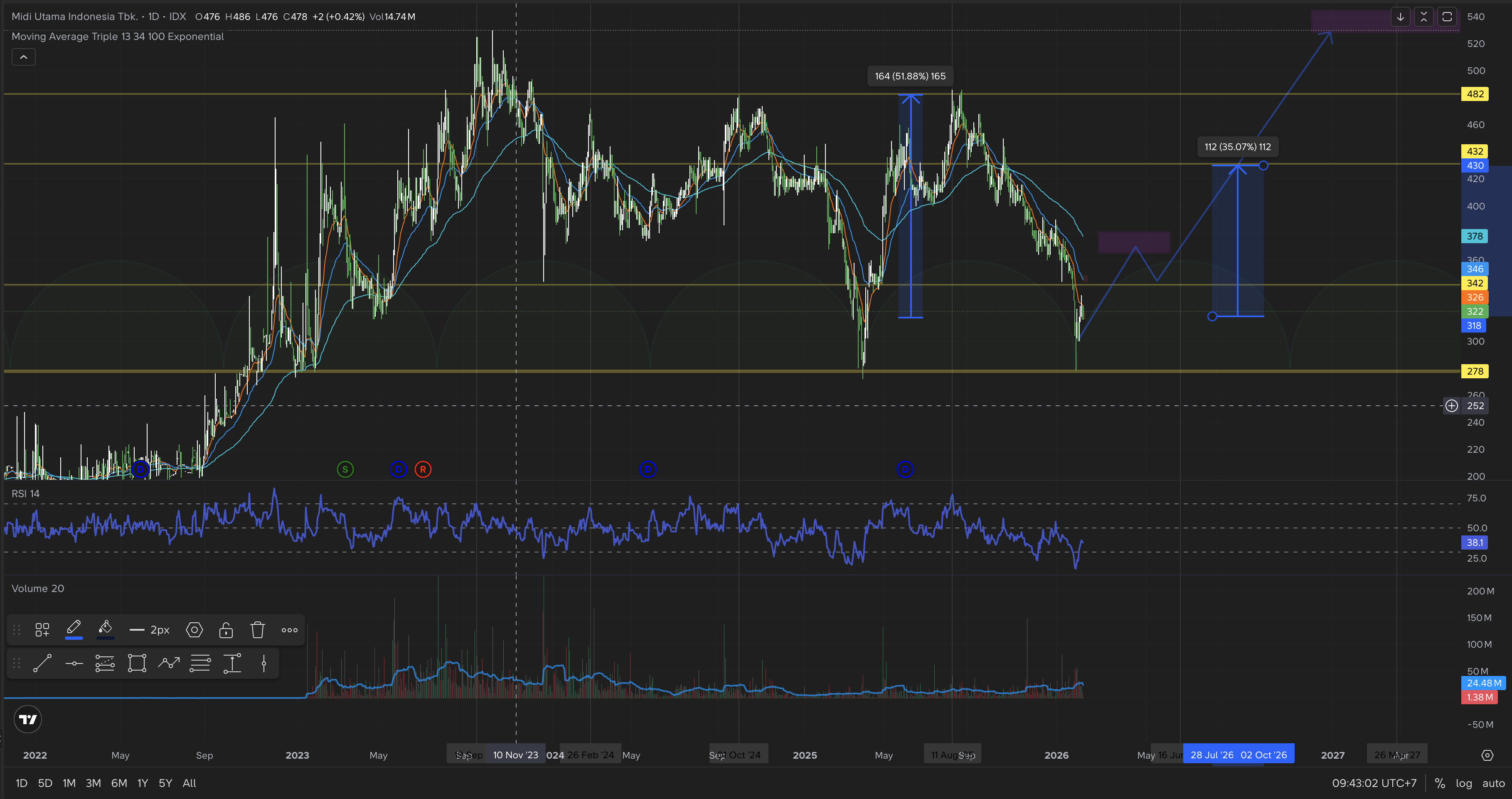Open more options three-dot menu
Image resolution: width=1512 pixels, height=799 pixels.
(289, 630)
